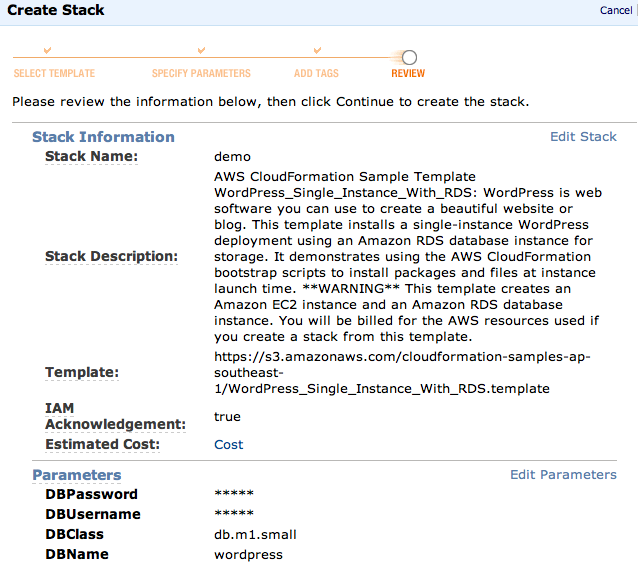Click the masked DBPassword value

tap(234, 493)
